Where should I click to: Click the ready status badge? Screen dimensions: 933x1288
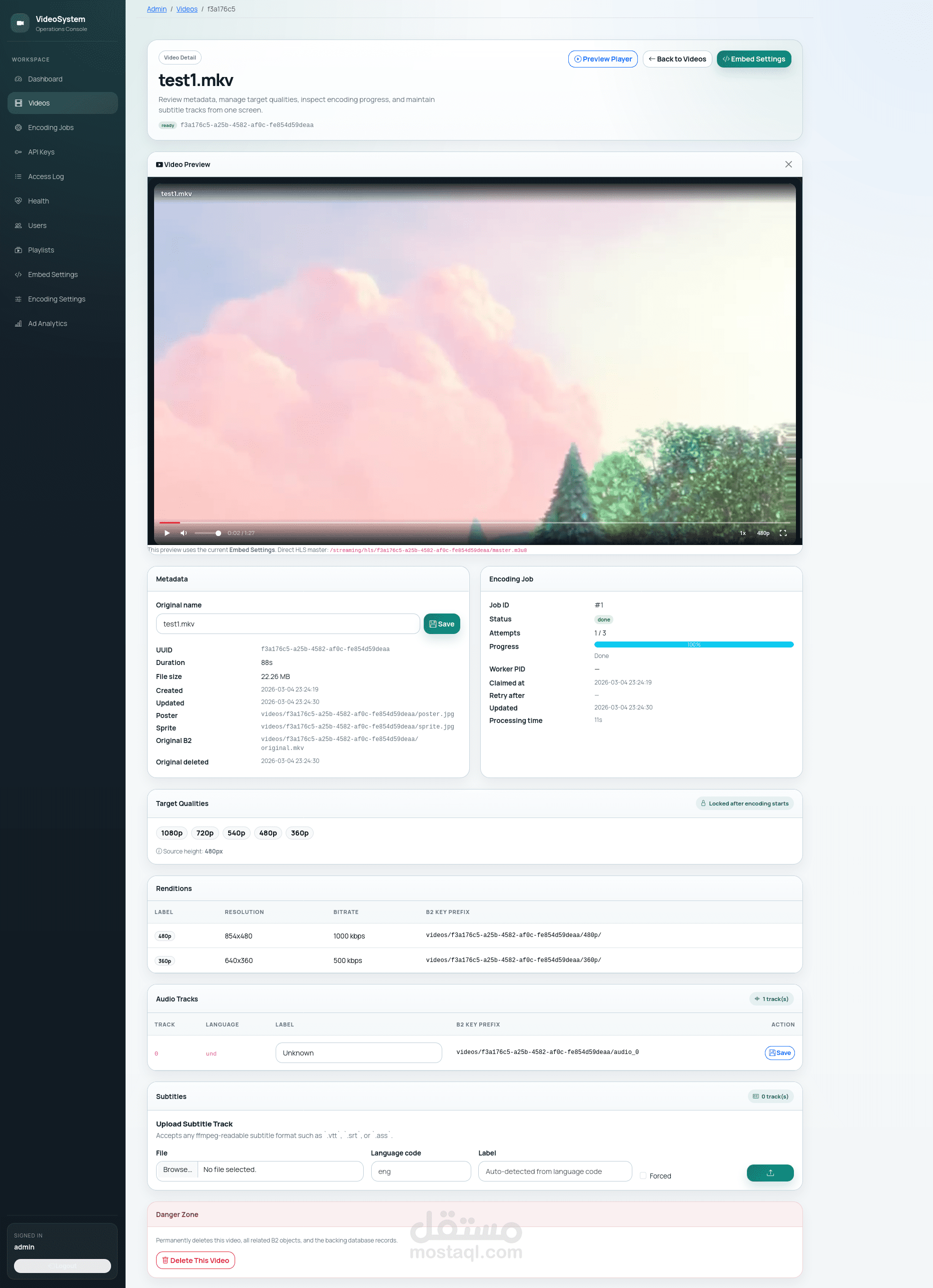pos(168,125)
